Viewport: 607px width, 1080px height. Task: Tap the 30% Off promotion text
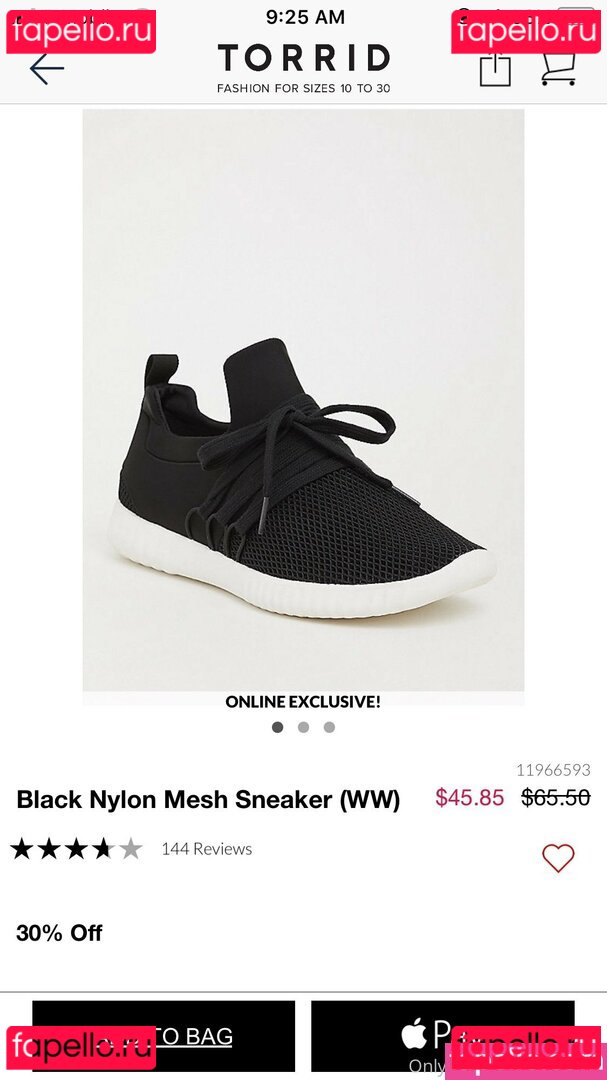[59, 933]
